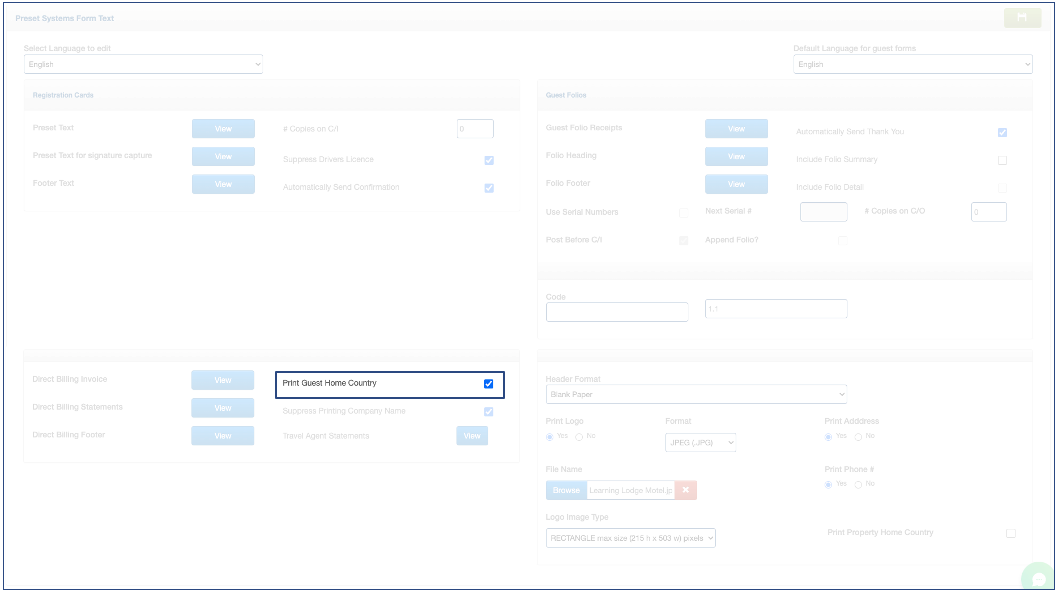Uncheck Automatically Send Thank You
1059x593 pixels.
coord(1002,132)
